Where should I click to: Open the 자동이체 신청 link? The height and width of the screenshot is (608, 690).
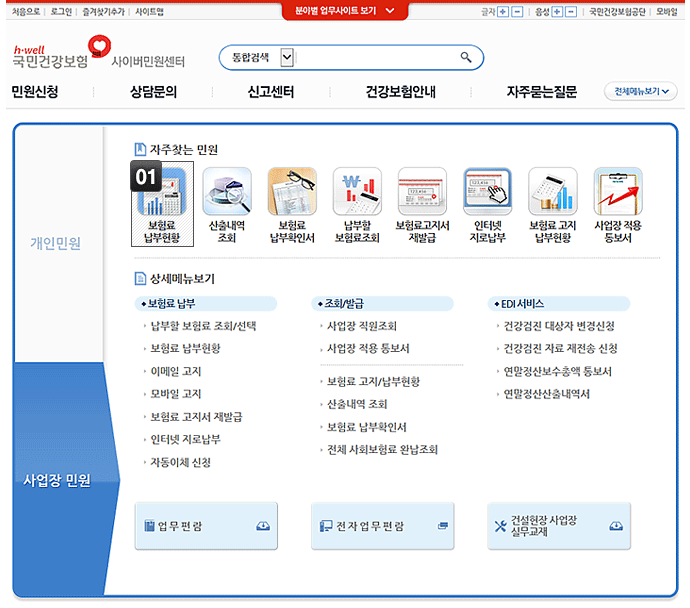click(180, 462)
